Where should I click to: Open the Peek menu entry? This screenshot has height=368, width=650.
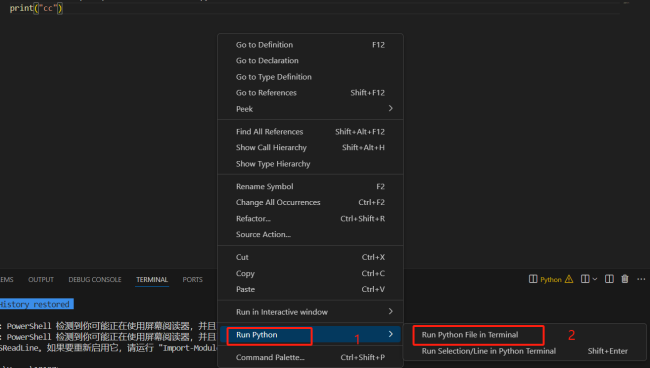point(310,109)
